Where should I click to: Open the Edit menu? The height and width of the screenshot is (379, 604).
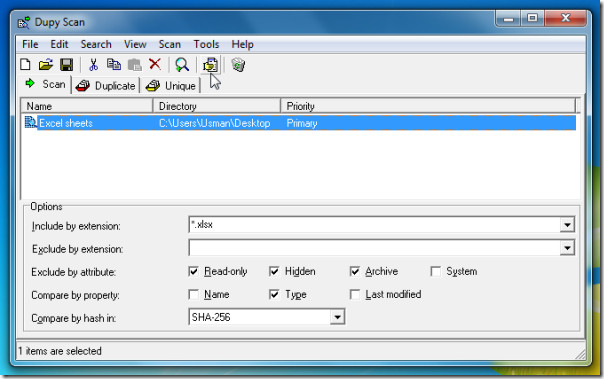pyautogui.click(x=59, y=44)
